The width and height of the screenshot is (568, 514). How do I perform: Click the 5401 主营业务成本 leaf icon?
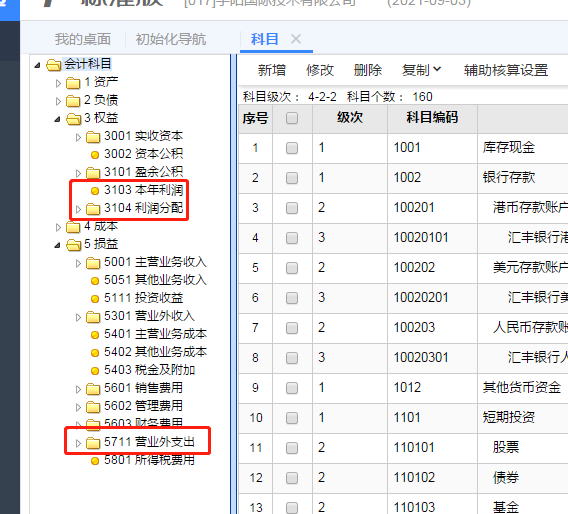[95, 335]
